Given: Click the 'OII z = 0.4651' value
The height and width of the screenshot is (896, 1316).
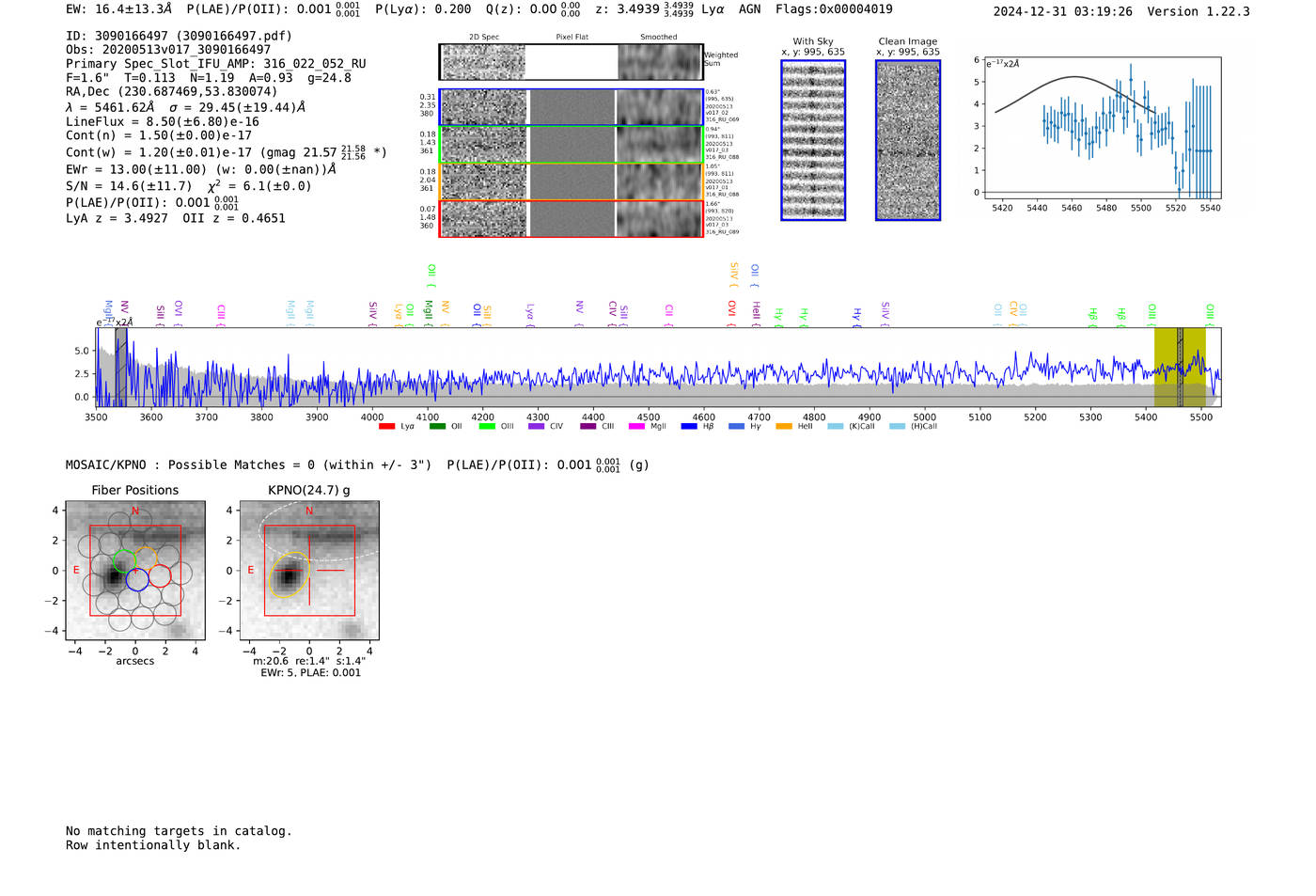Looking at the screenshot, I should coord(234,218).
